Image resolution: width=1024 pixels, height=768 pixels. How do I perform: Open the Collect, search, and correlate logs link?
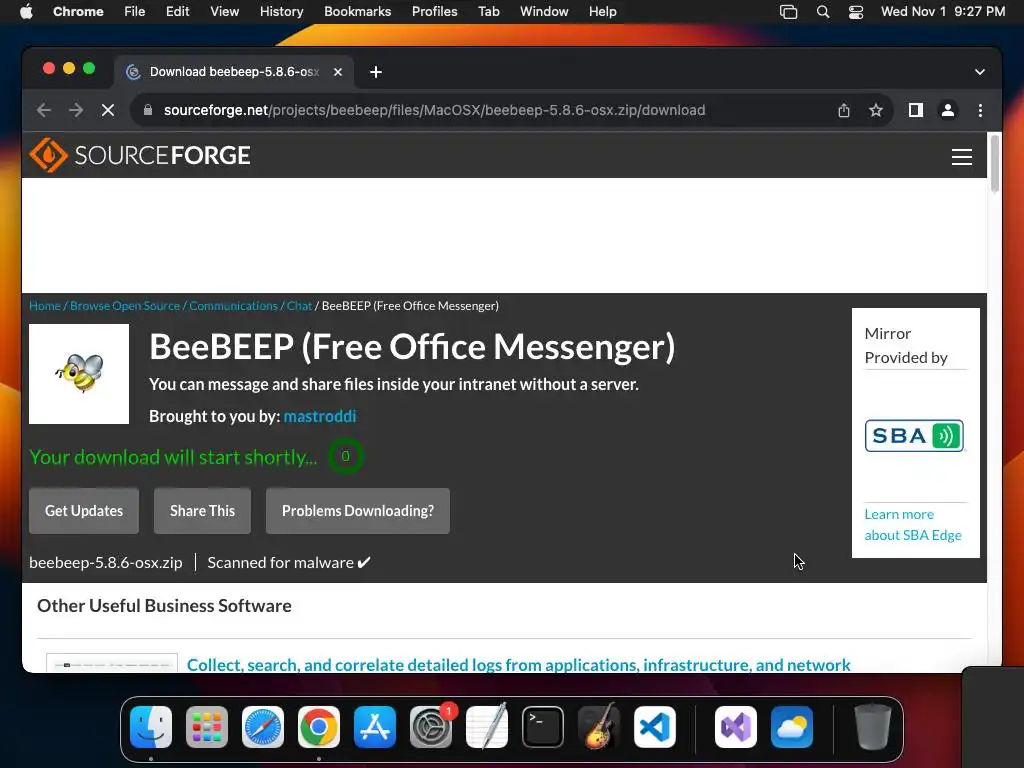(x=519, y=665)
